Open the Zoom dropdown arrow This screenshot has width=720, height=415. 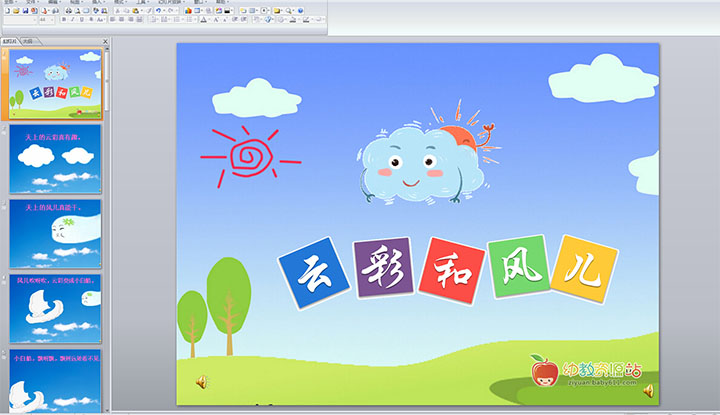293,11
